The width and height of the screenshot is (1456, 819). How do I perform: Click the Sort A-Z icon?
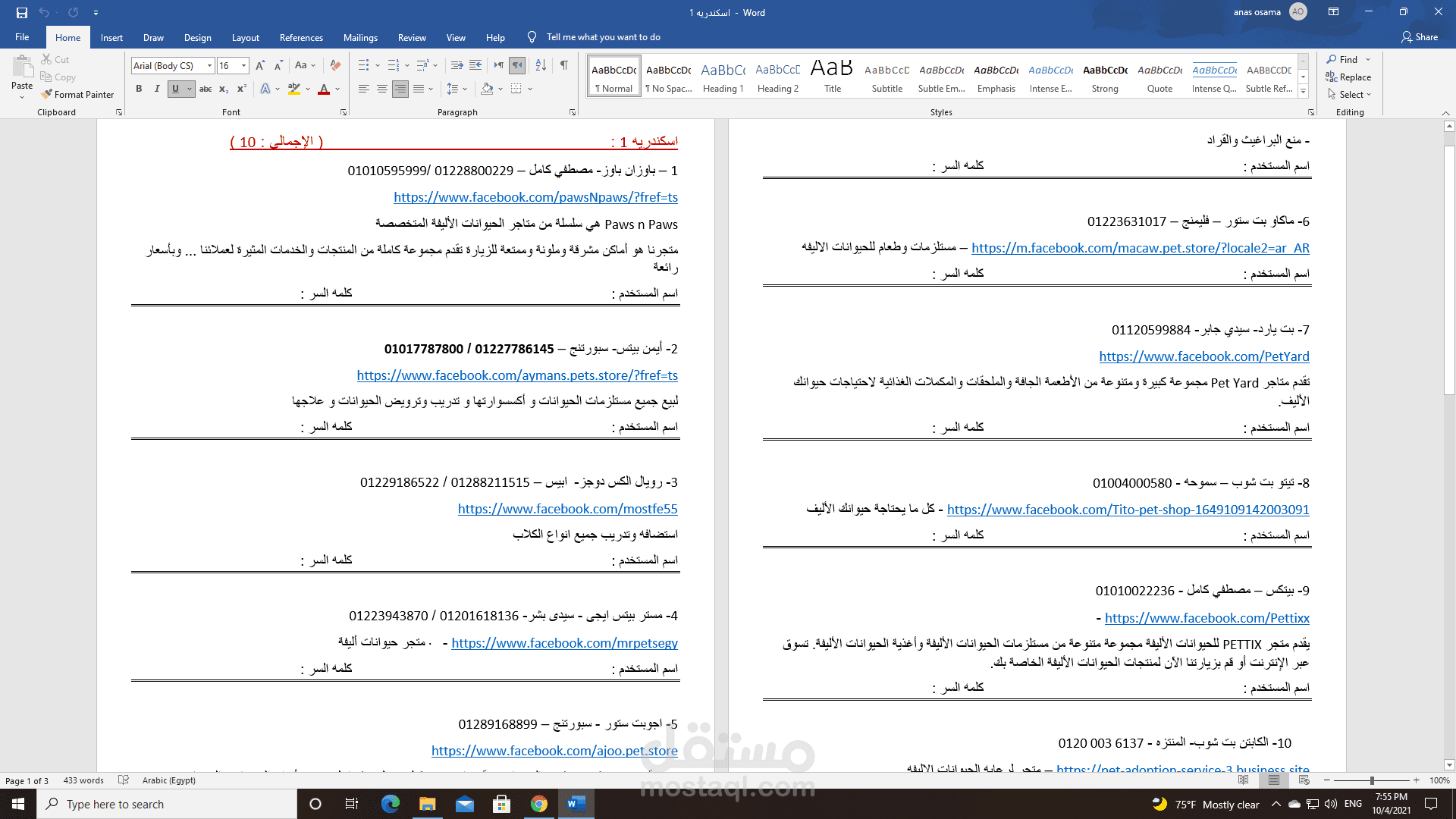(x=541, y=65)
